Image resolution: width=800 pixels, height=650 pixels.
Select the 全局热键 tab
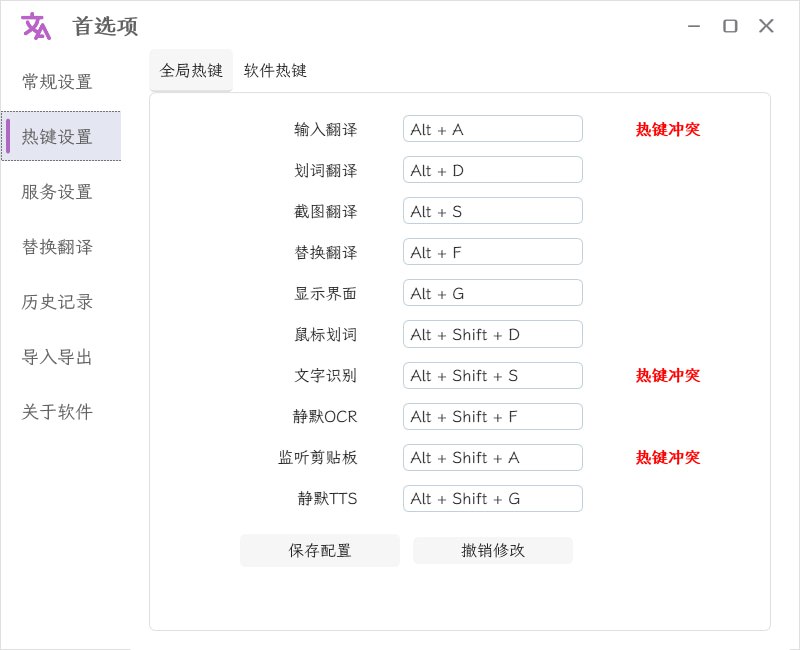pyautogui.click(x=190, y=71)
